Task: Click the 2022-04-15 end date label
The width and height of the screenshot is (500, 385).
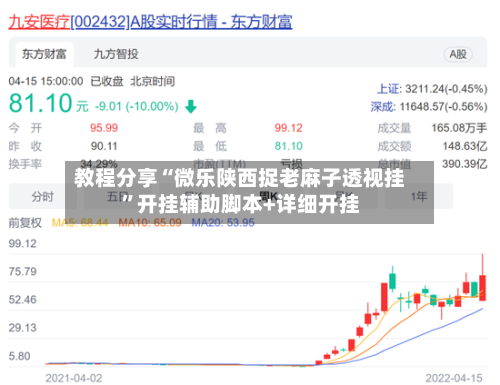Action: [x=454, y=378]
